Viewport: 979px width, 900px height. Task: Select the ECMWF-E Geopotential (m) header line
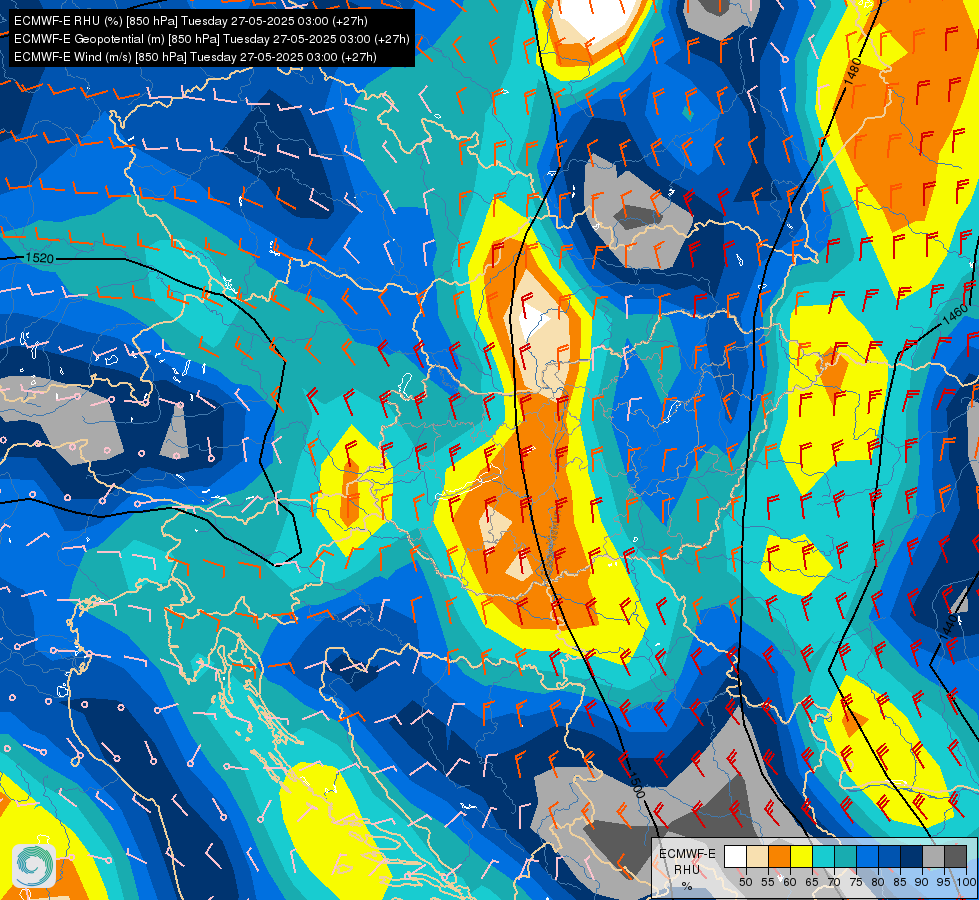pyautogui.click(x=212, y=39)
